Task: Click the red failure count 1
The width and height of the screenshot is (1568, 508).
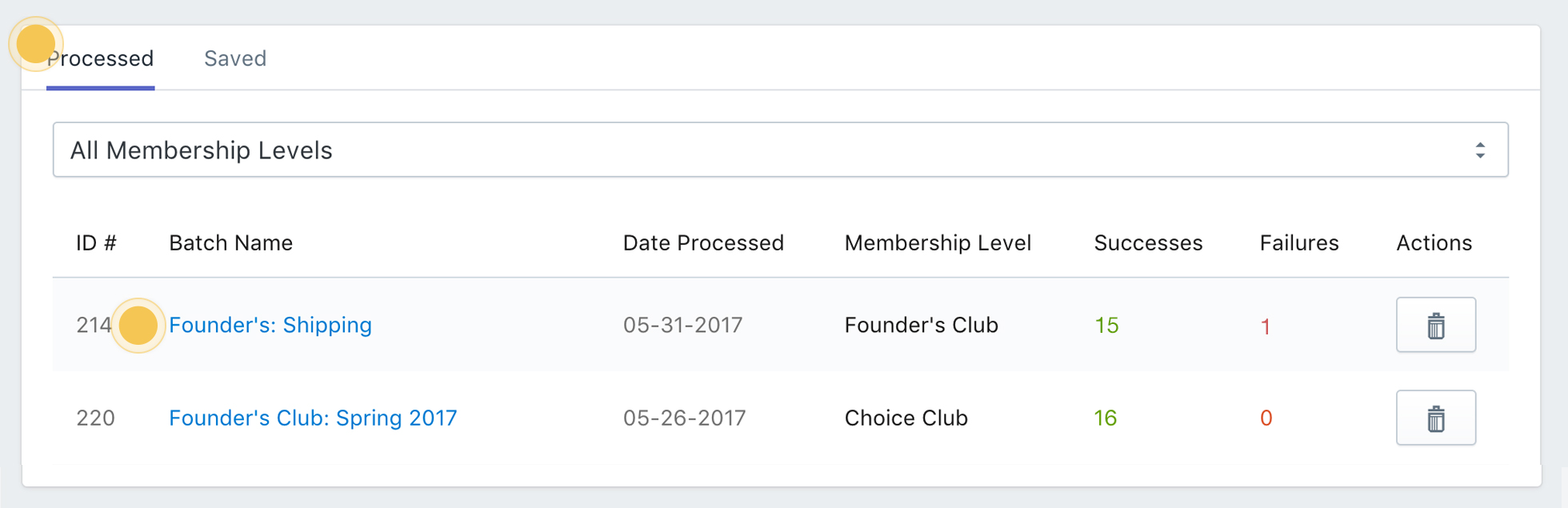Action: [x=1266, y=326]
